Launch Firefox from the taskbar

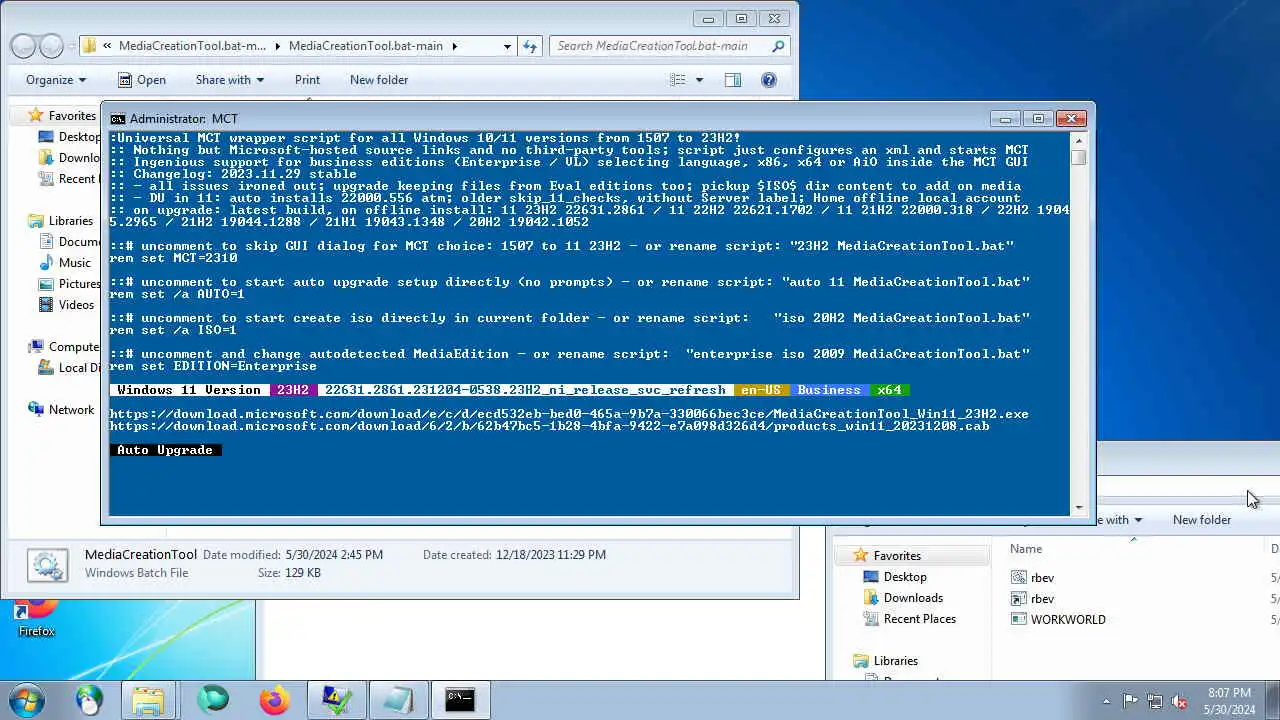pyautogui.click(x=274, y=700)
